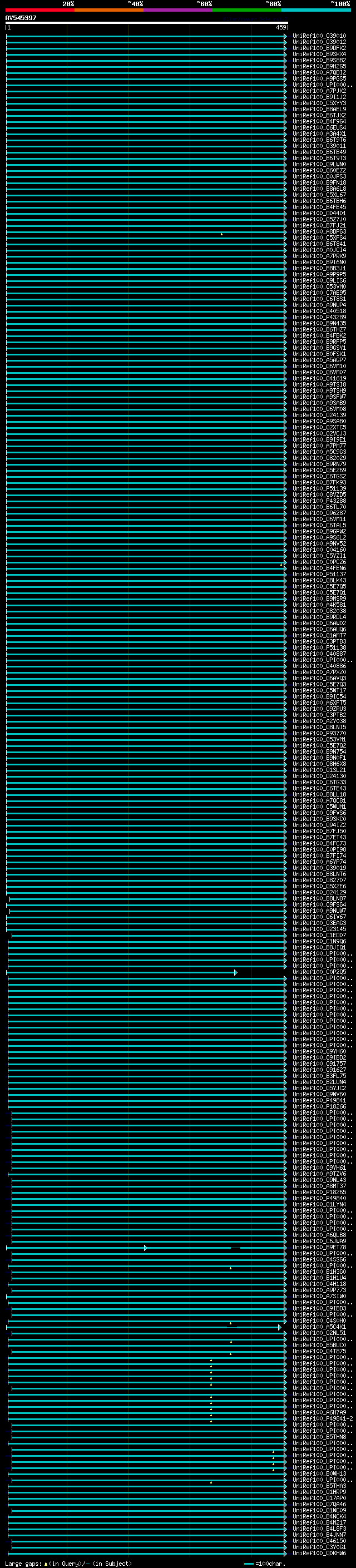Select the UniRef100_C0P2D5 label
The image size is (356, 1568).
pos(319,972)
